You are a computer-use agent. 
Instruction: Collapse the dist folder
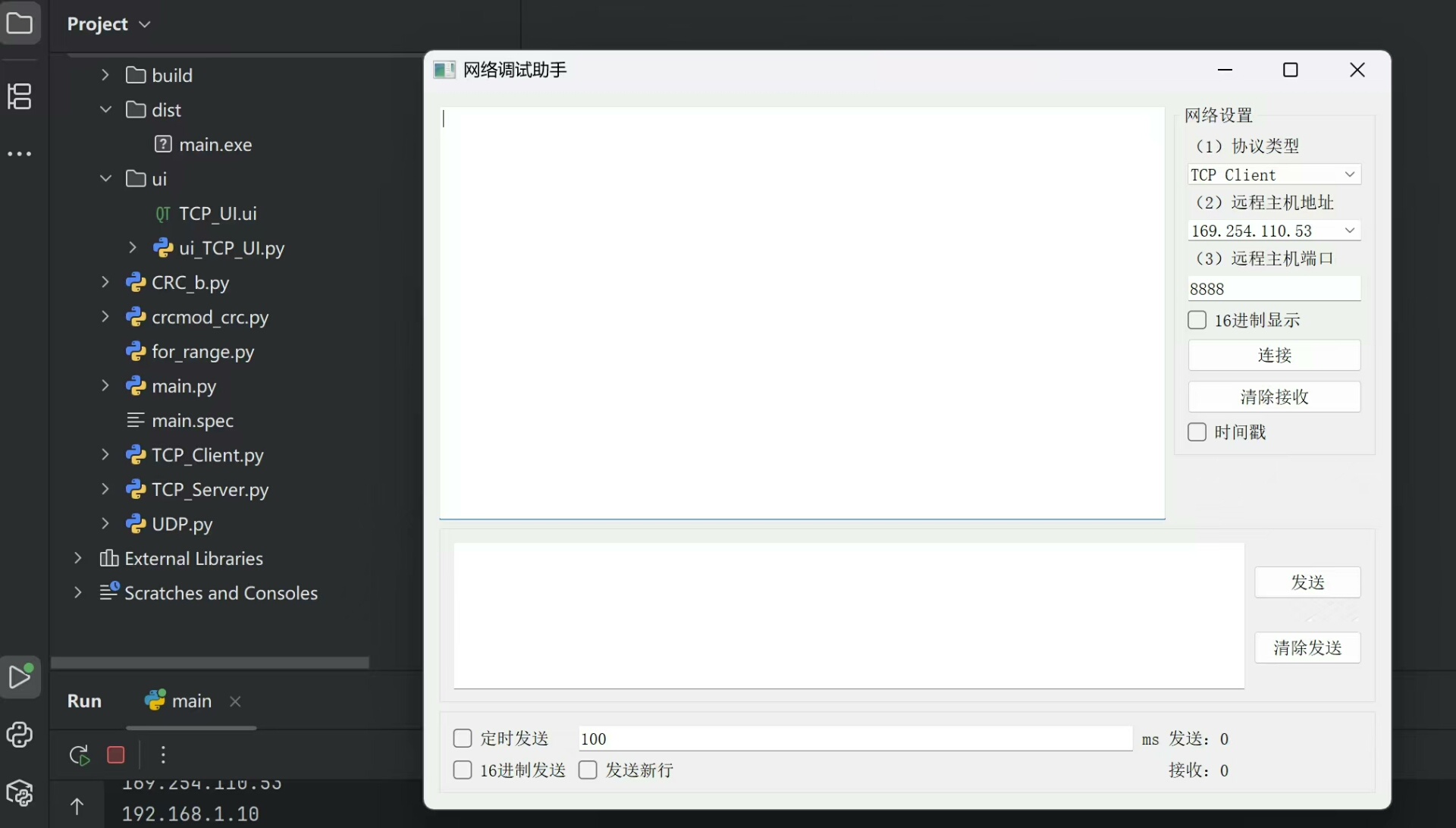tap(106, 110)
